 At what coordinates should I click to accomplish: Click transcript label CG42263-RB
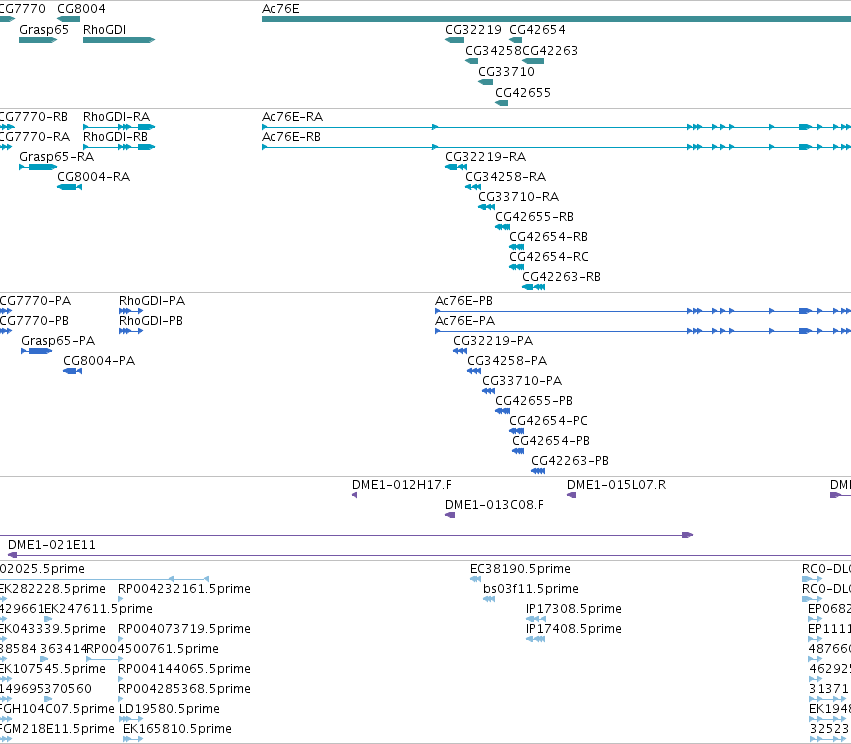pos(562,278)
